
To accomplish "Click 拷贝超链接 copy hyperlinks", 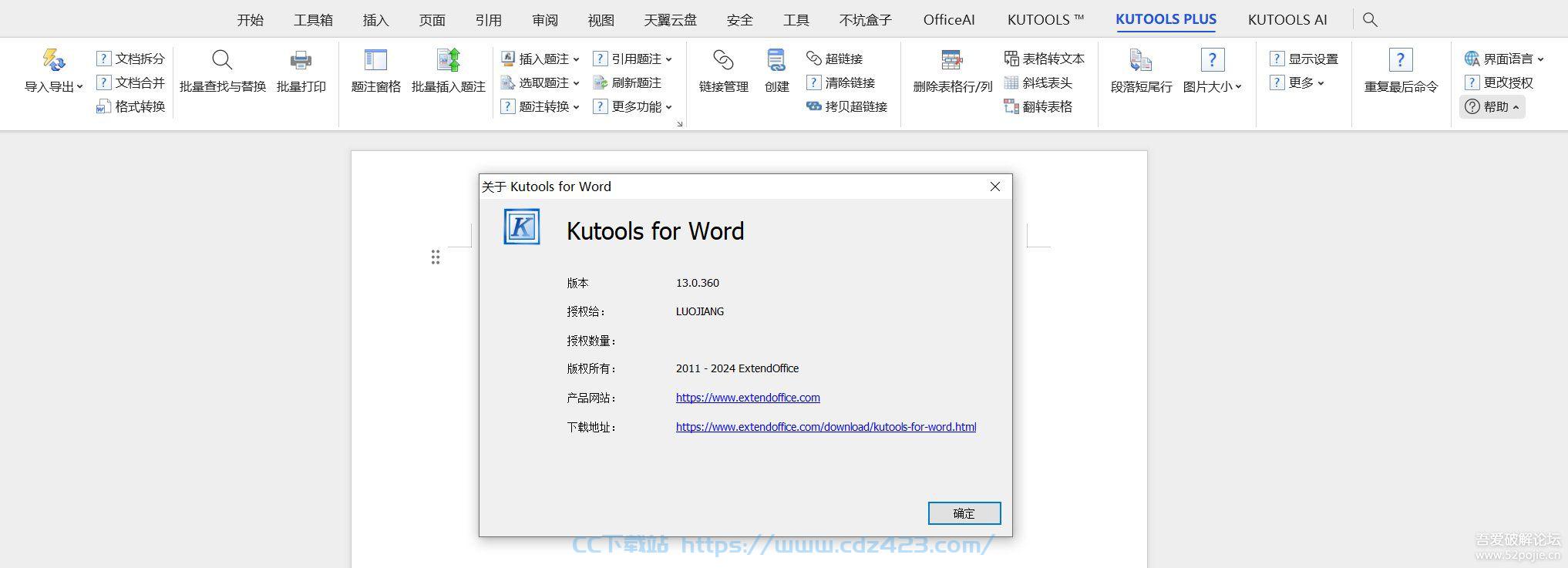I will [x=846, y=106].
